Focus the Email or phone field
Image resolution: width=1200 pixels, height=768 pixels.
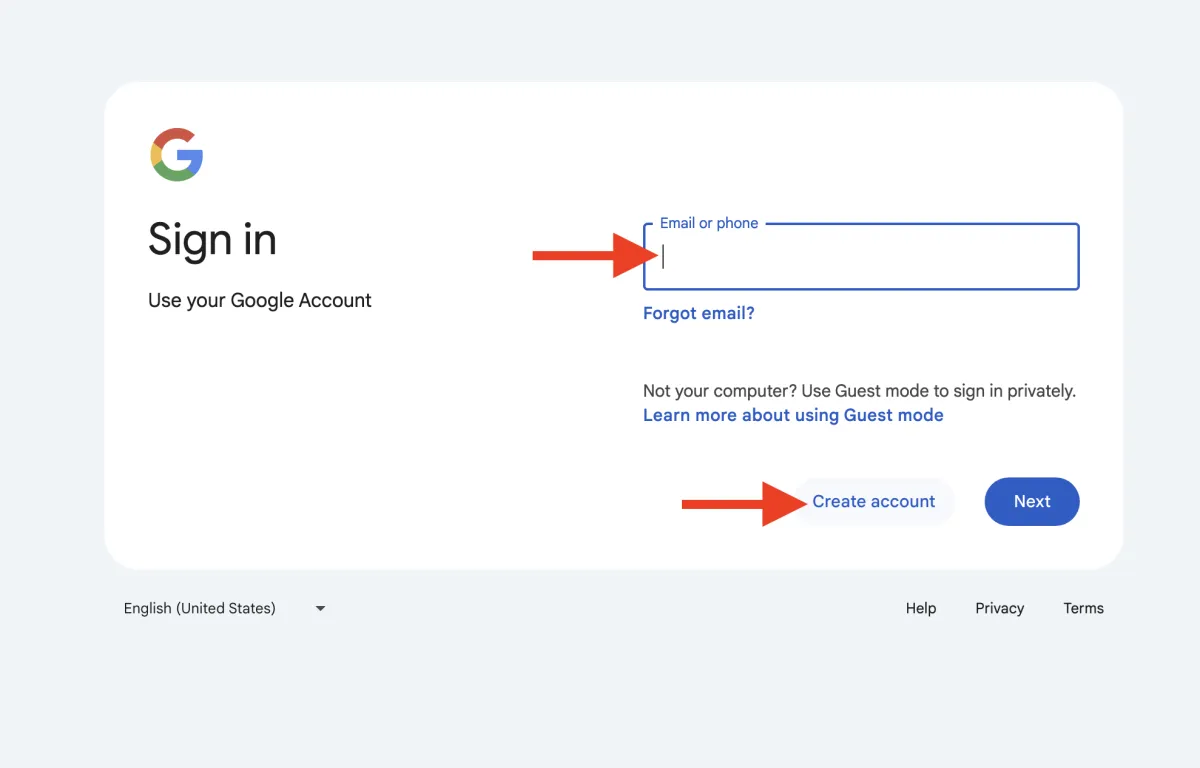coord(861,257)
